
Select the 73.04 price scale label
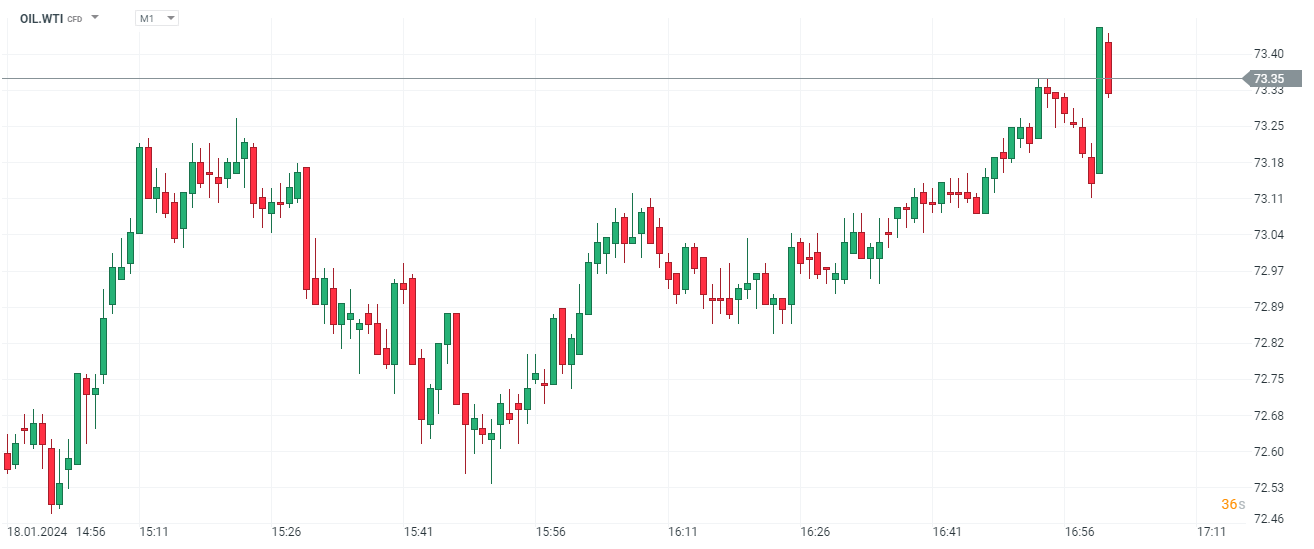1269,234
